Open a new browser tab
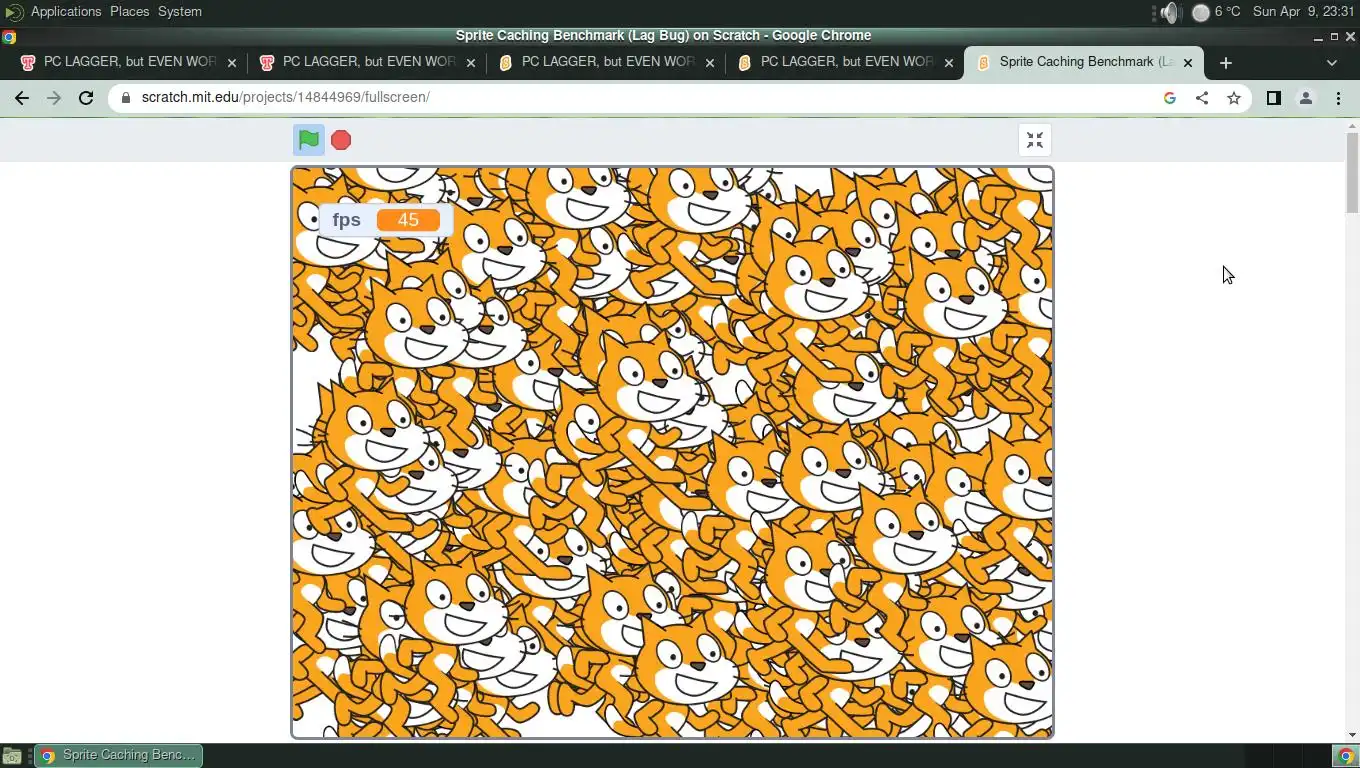Viewport: 1360px width, 768px height. (x=1226, y=62)
